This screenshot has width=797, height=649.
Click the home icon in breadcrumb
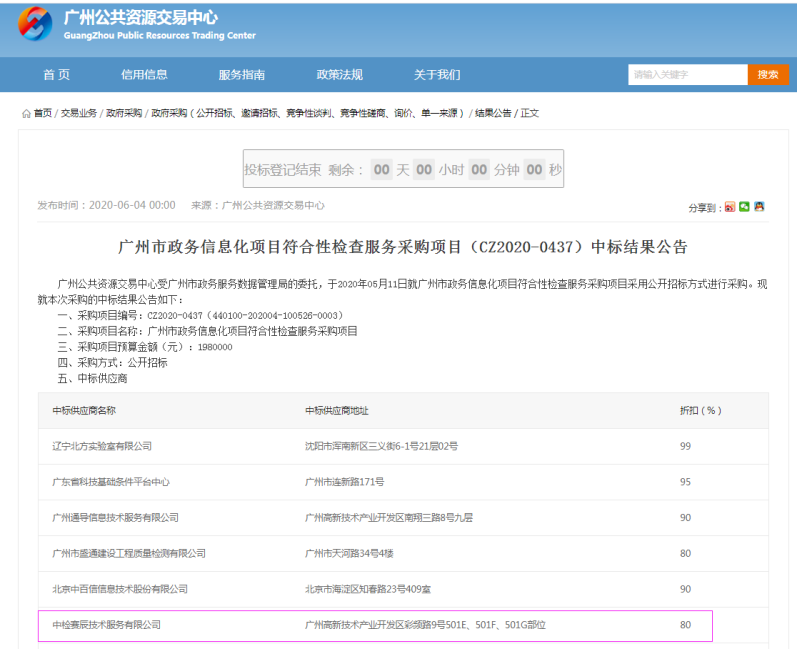coord(26,113)
